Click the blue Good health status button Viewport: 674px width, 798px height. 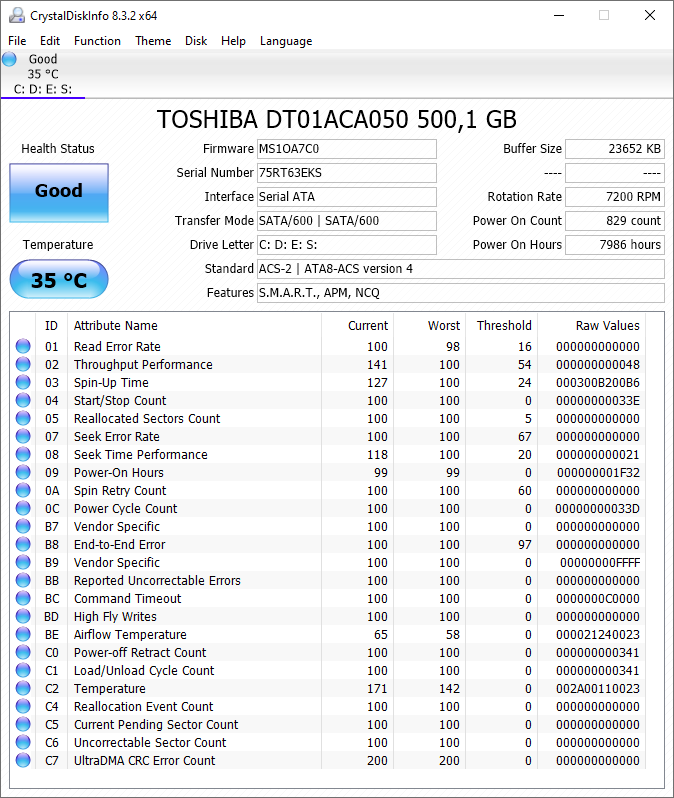tap(59, 193)
